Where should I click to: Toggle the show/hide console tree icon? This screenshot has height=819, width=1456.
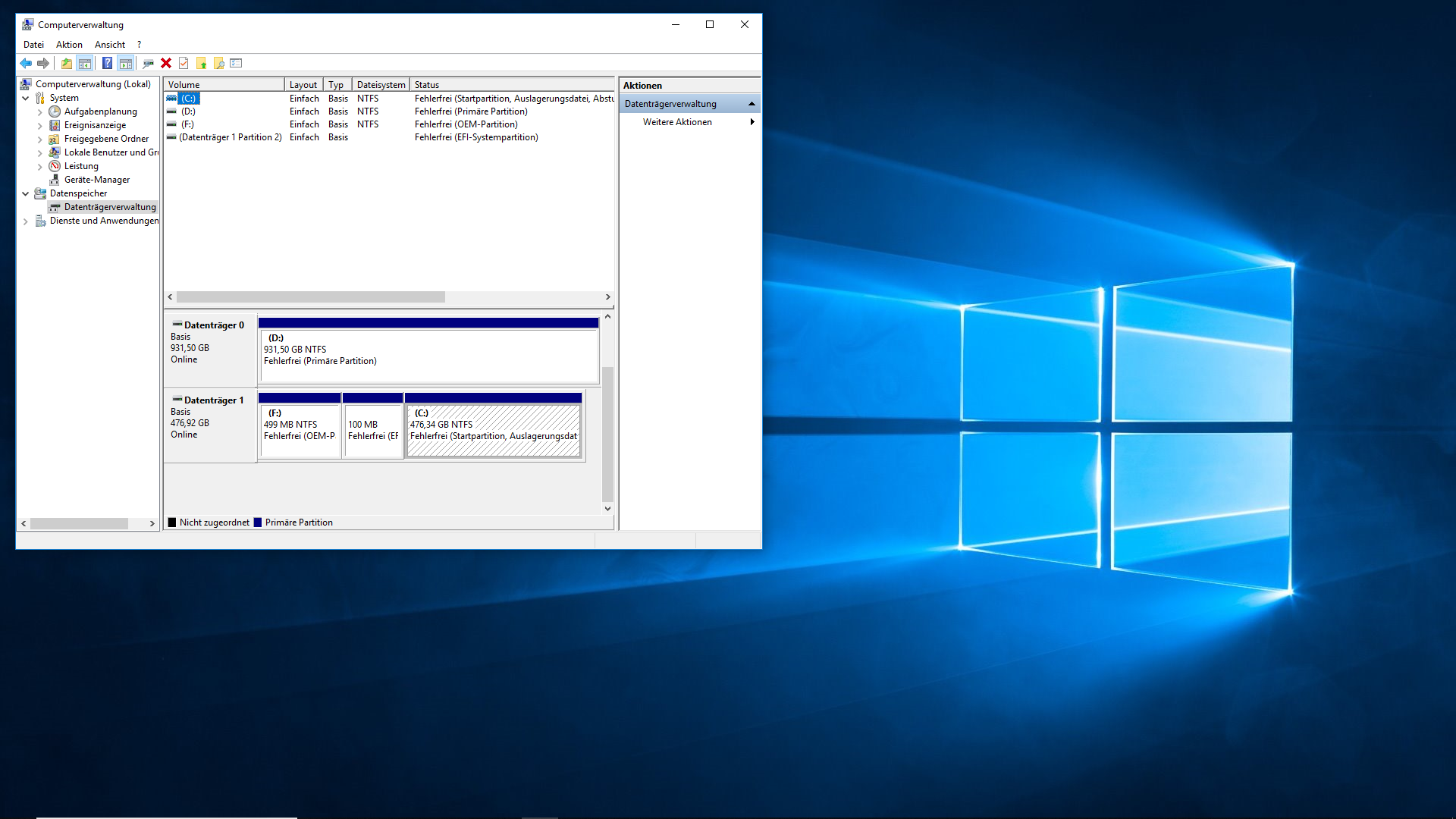tap(85, 64)
